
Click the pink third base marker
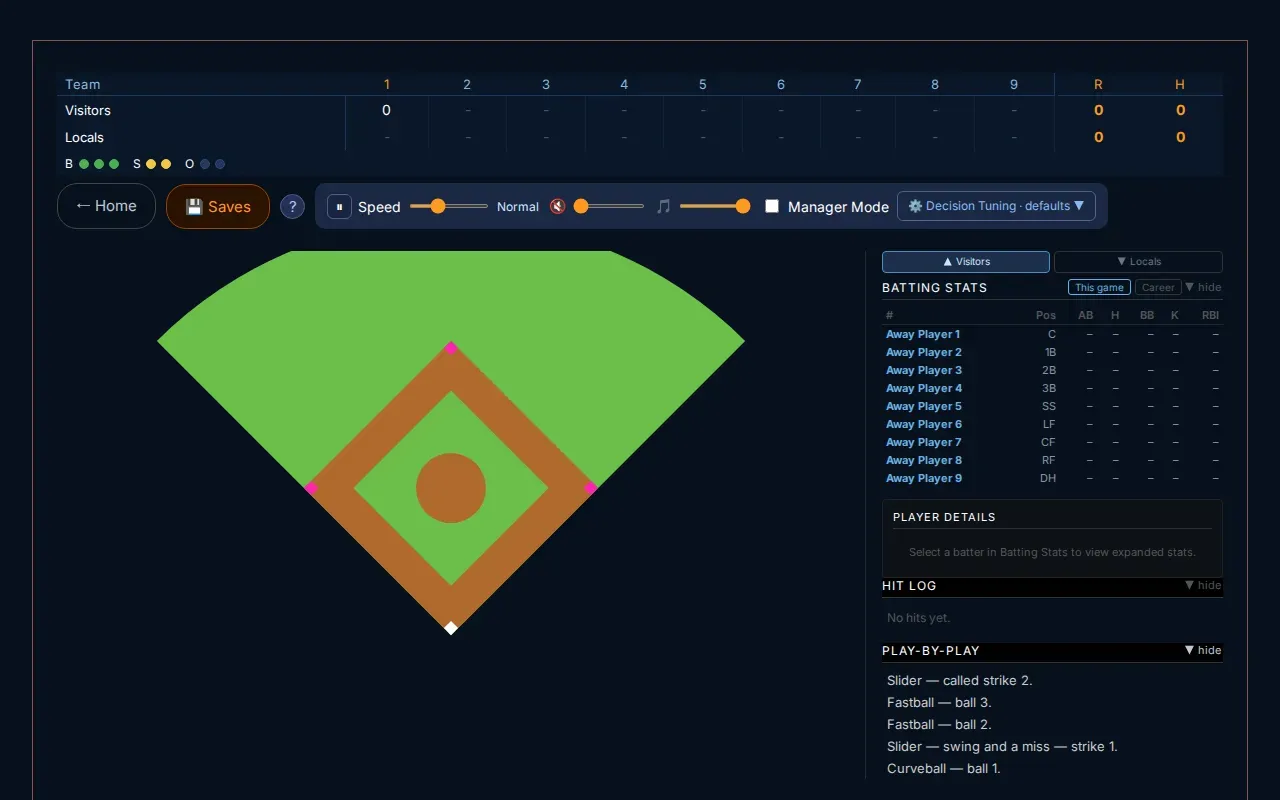tap(311, 488)
